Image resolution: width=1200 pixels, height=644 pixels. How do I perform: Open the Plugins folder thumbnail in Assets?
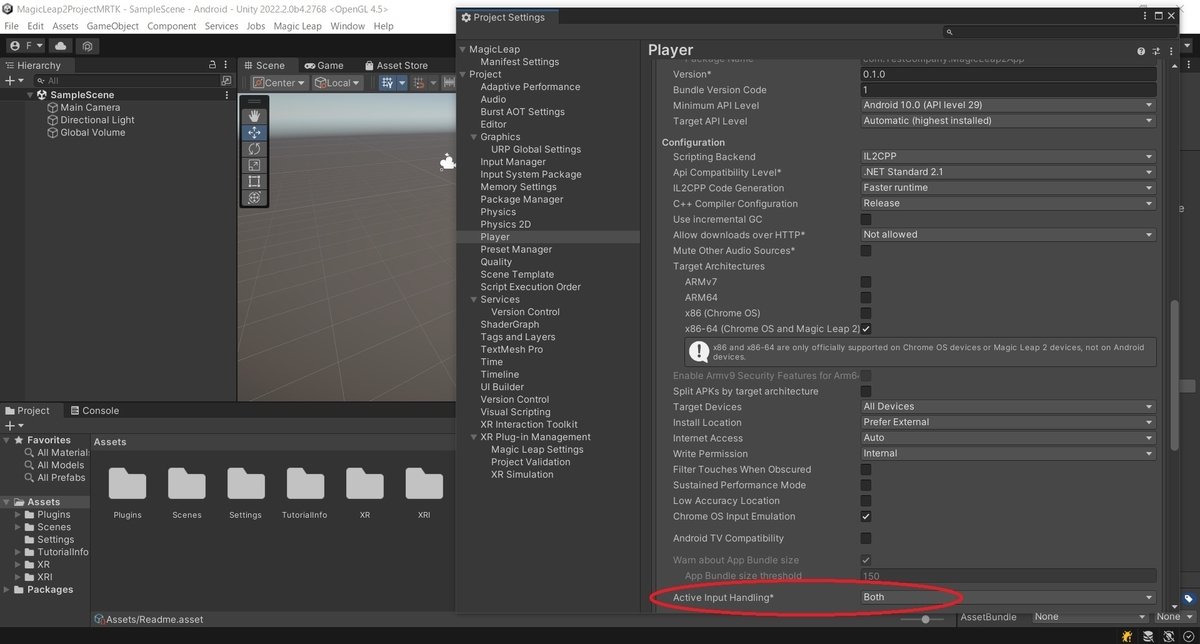127,484
